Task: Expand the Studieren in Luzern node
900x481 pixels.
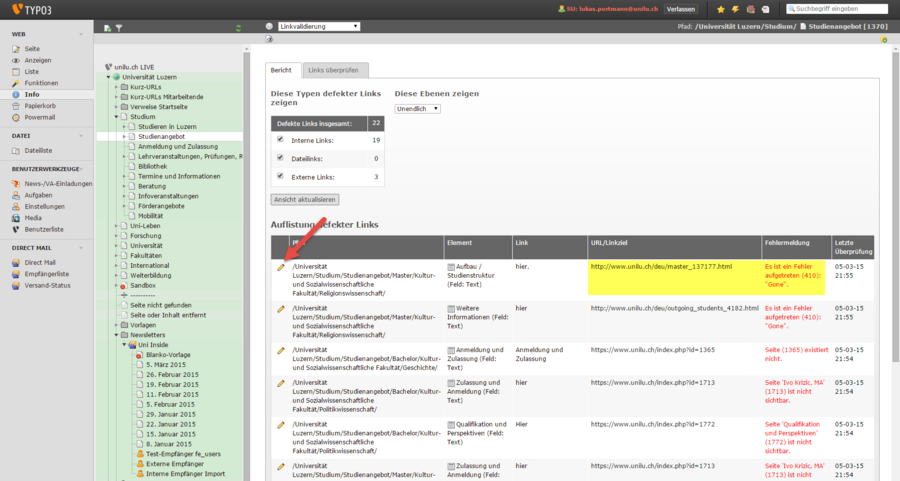Action: 125,127
